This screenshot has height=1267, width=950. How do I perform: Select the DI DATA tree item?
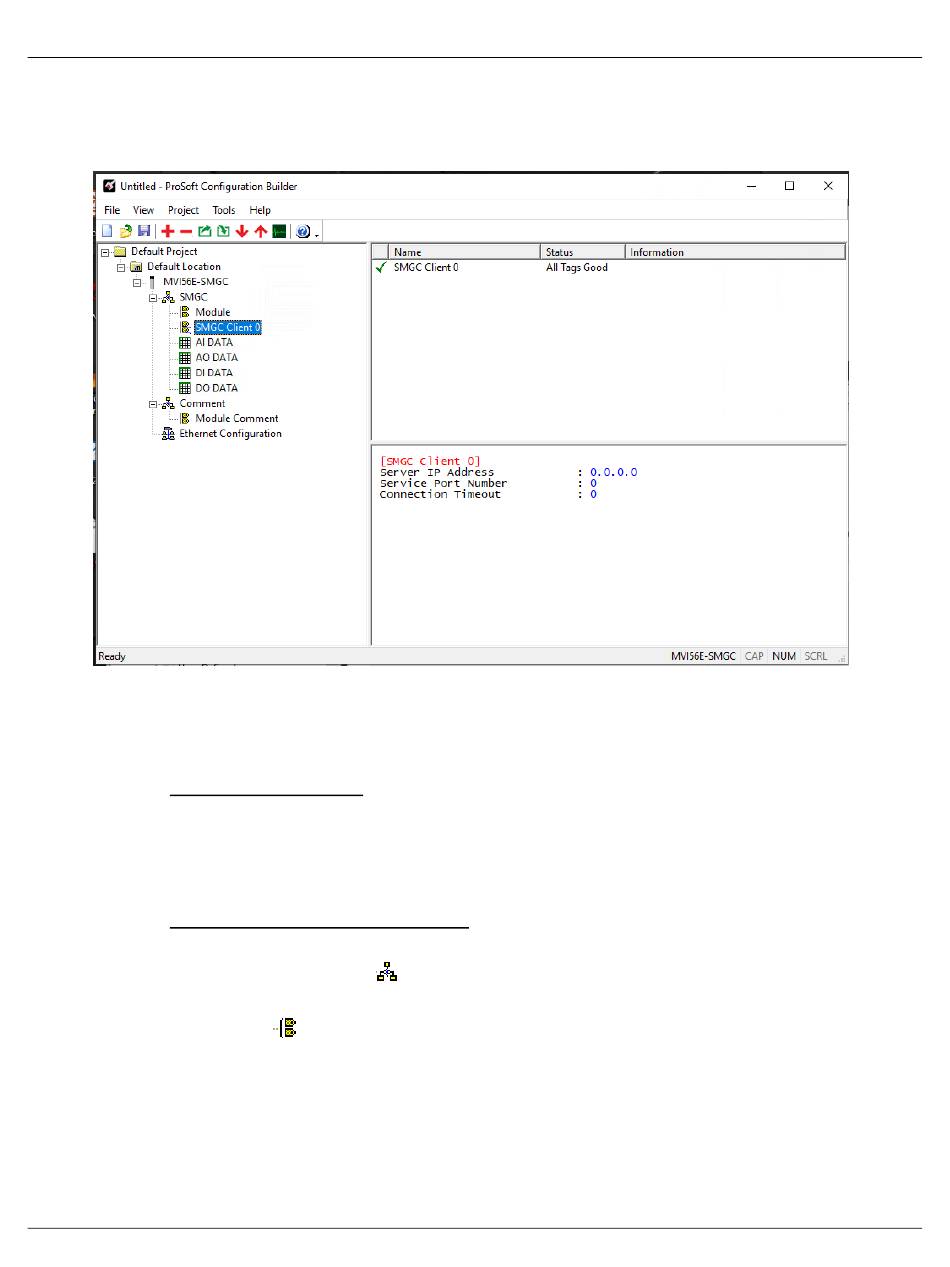[x=214, y=373]
